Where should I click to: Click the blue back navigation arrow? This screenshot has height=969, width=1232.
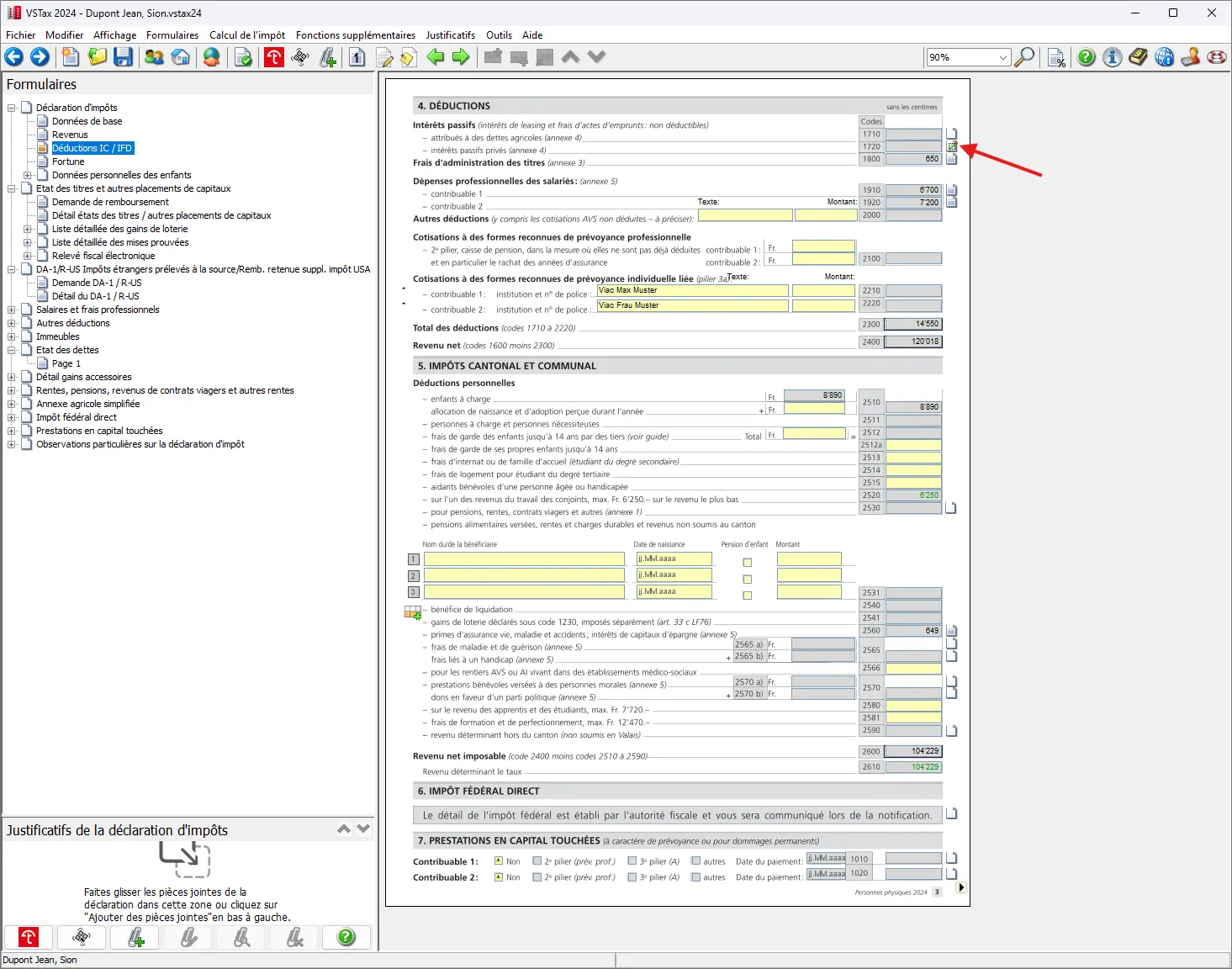click(14, 57)
